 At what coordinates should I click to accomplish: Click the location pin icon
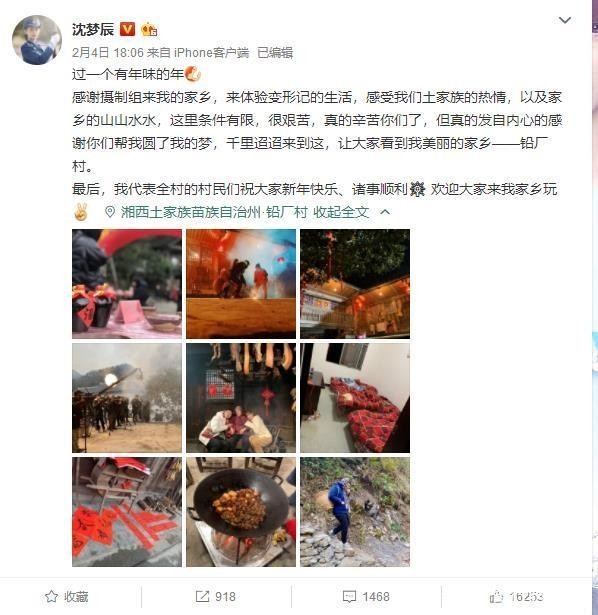click(110, 212)
